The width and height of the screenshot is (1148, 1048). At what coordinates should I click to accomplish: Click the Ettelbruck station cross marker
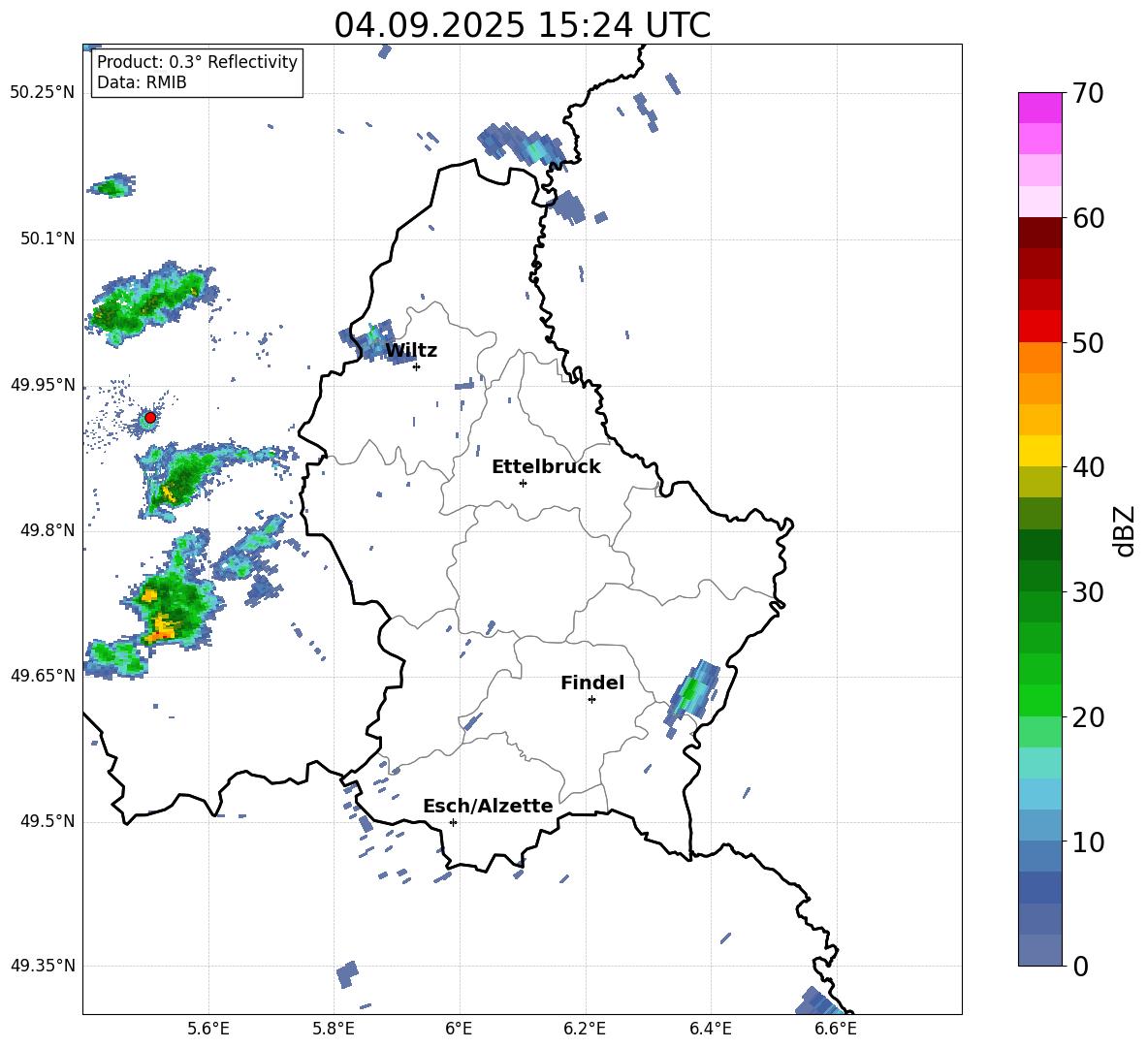[x=523, y=483]
